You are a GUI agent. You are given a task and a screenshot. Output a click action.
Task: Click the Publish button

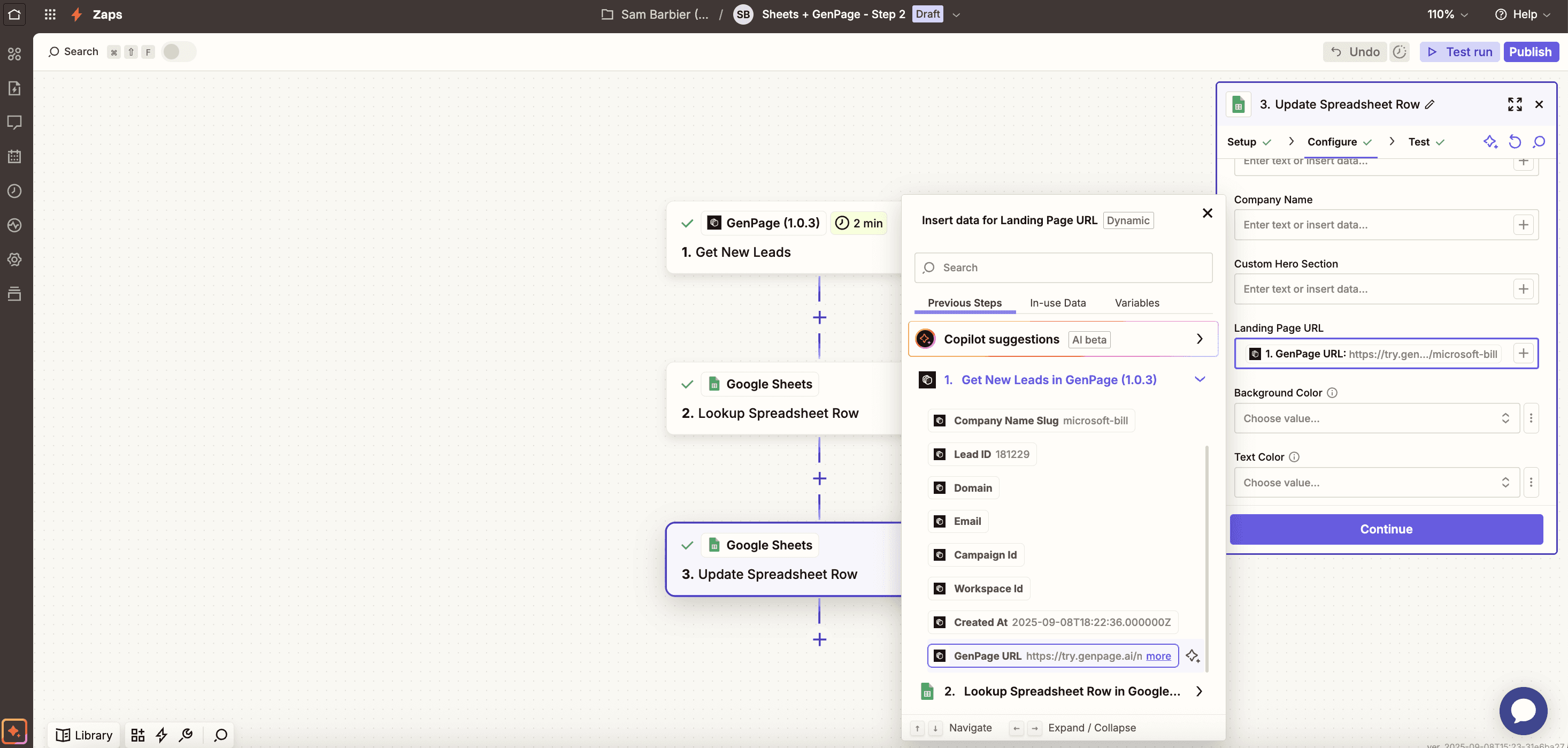pos(1529,52)
